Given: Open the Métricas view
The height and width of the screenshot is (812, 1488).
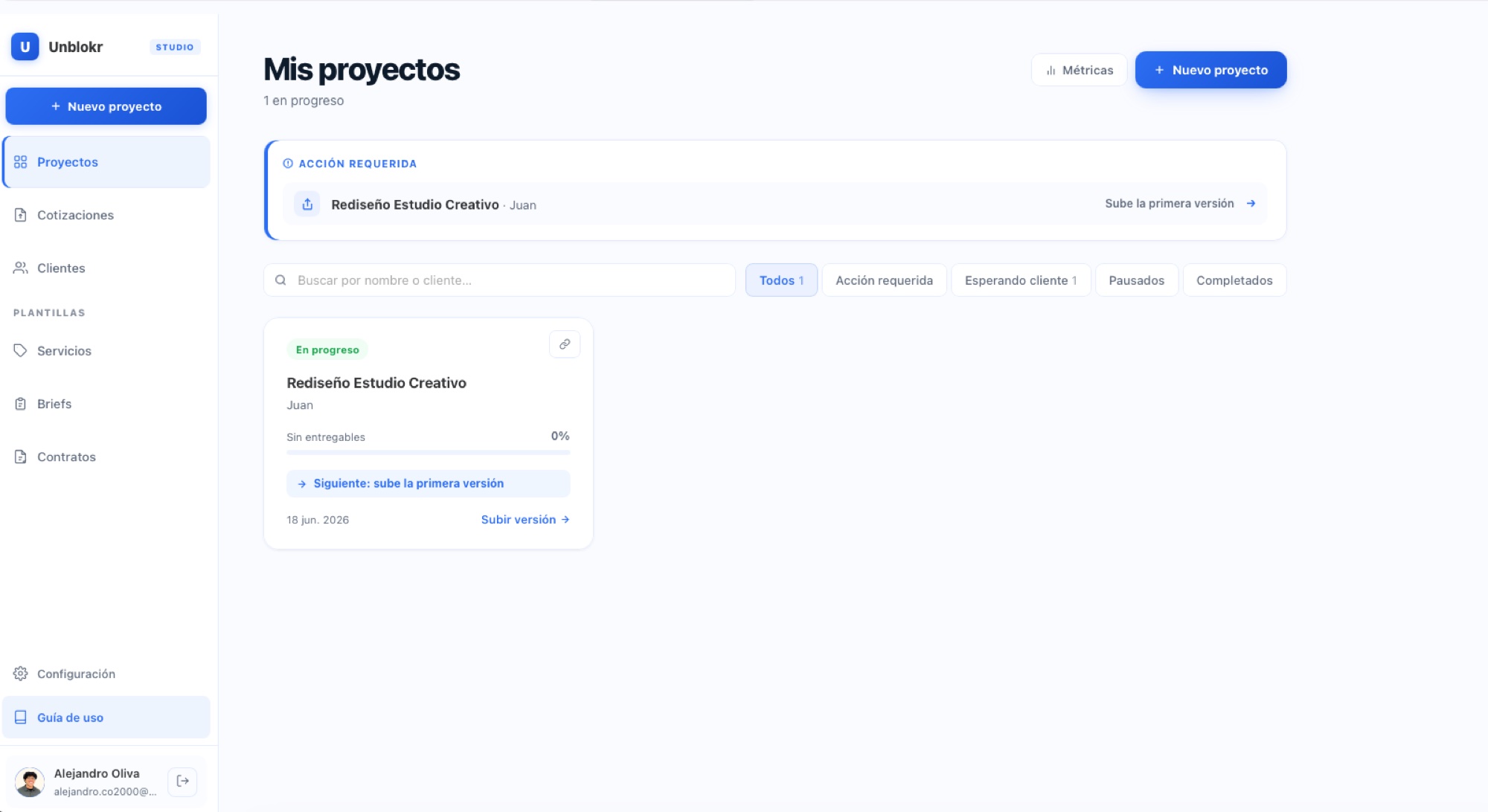Looking at the screenshot, I should pyautogui.click(x=1079, y=70).
